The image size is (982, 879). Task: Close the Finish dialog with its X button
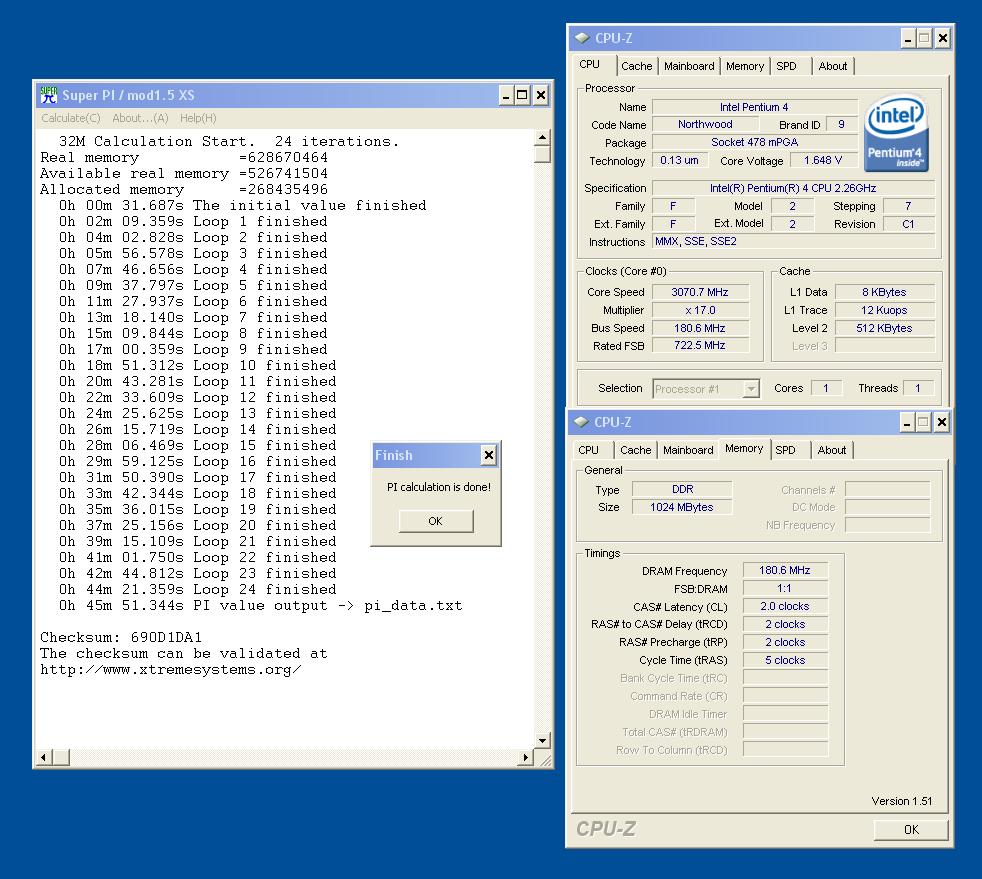point(489,455)
